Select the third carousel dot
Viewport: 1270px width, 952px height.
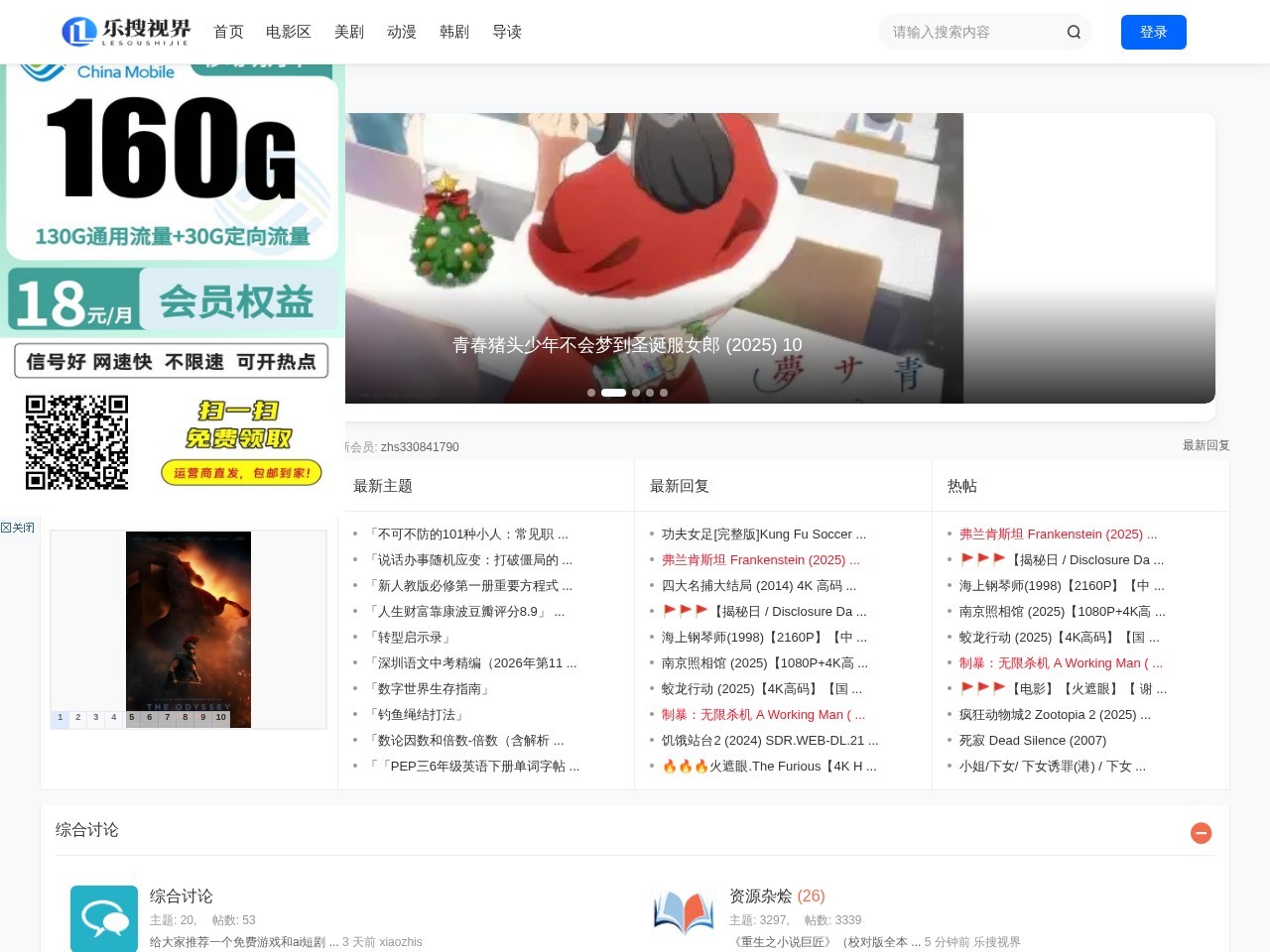[636, 393]
